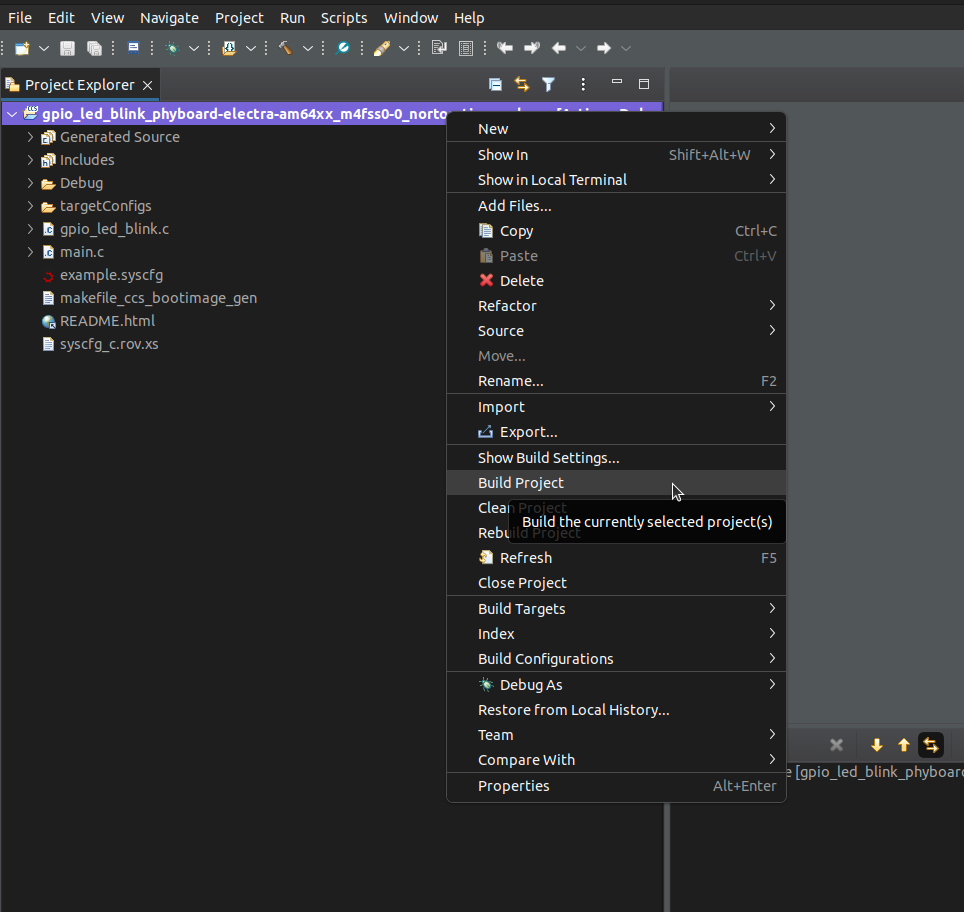
Task: Open Build Configurations submenu
Action: click(x=616, y=659)
